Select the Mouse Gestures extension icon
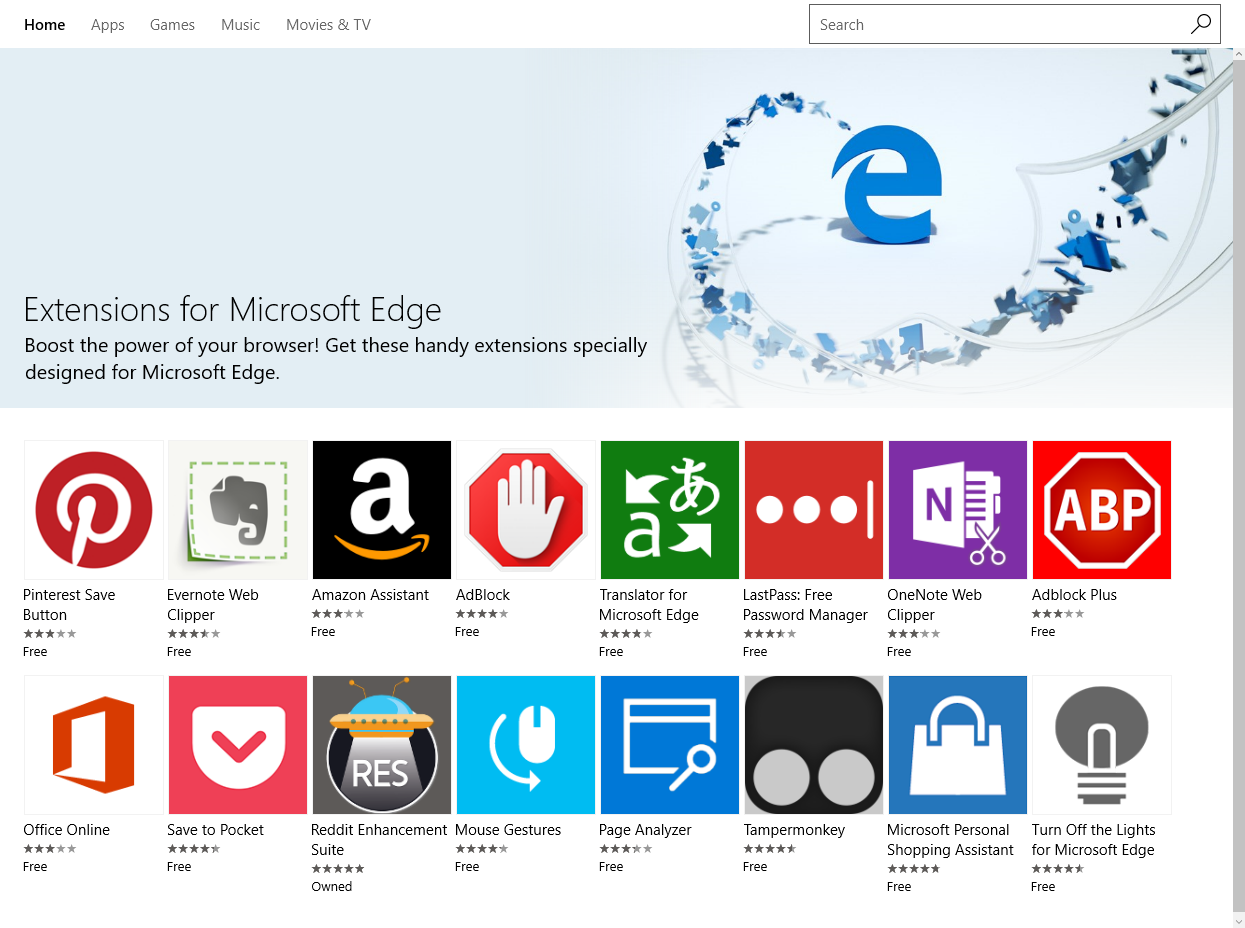The image size is (1245, 928). (x=526, y=745)
